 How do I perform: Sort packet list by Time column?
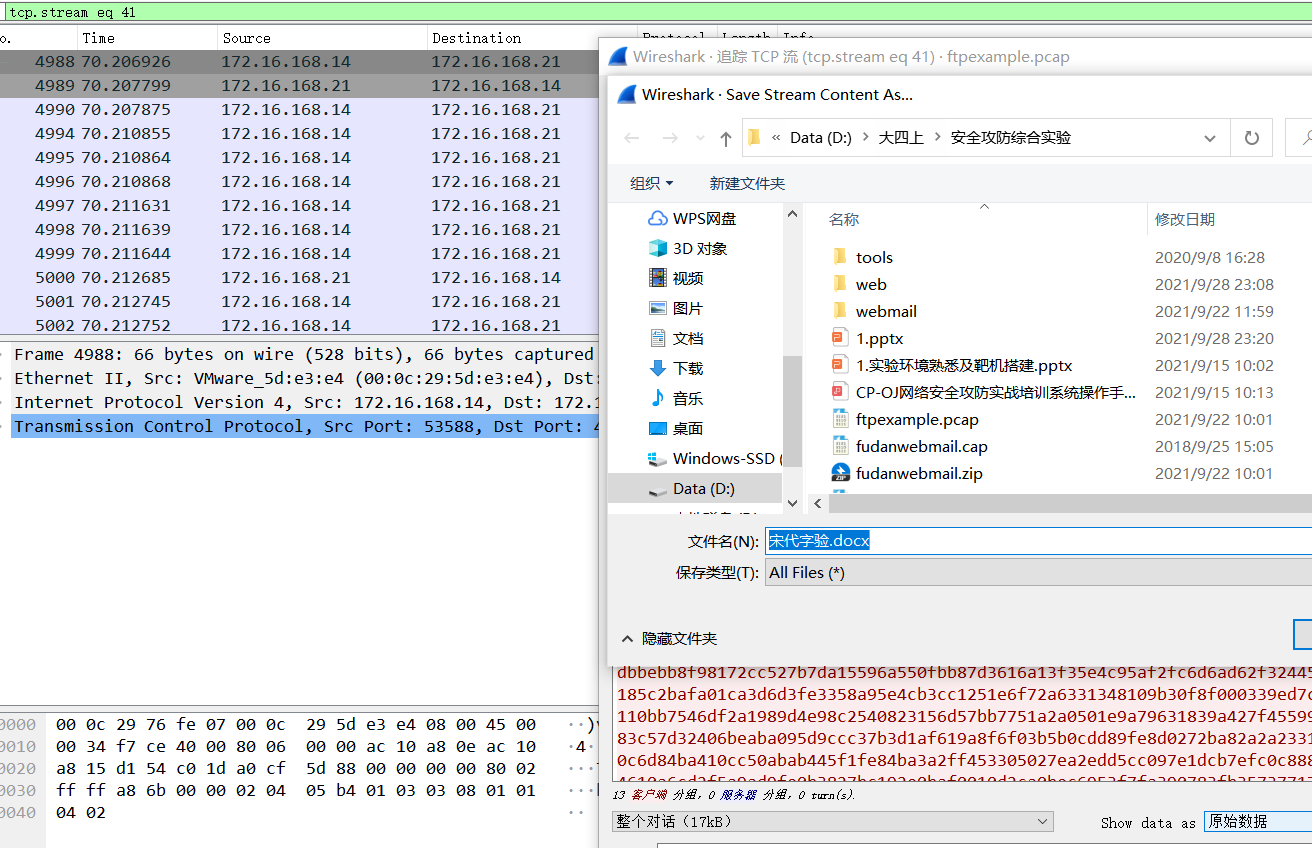pos(148,38)
